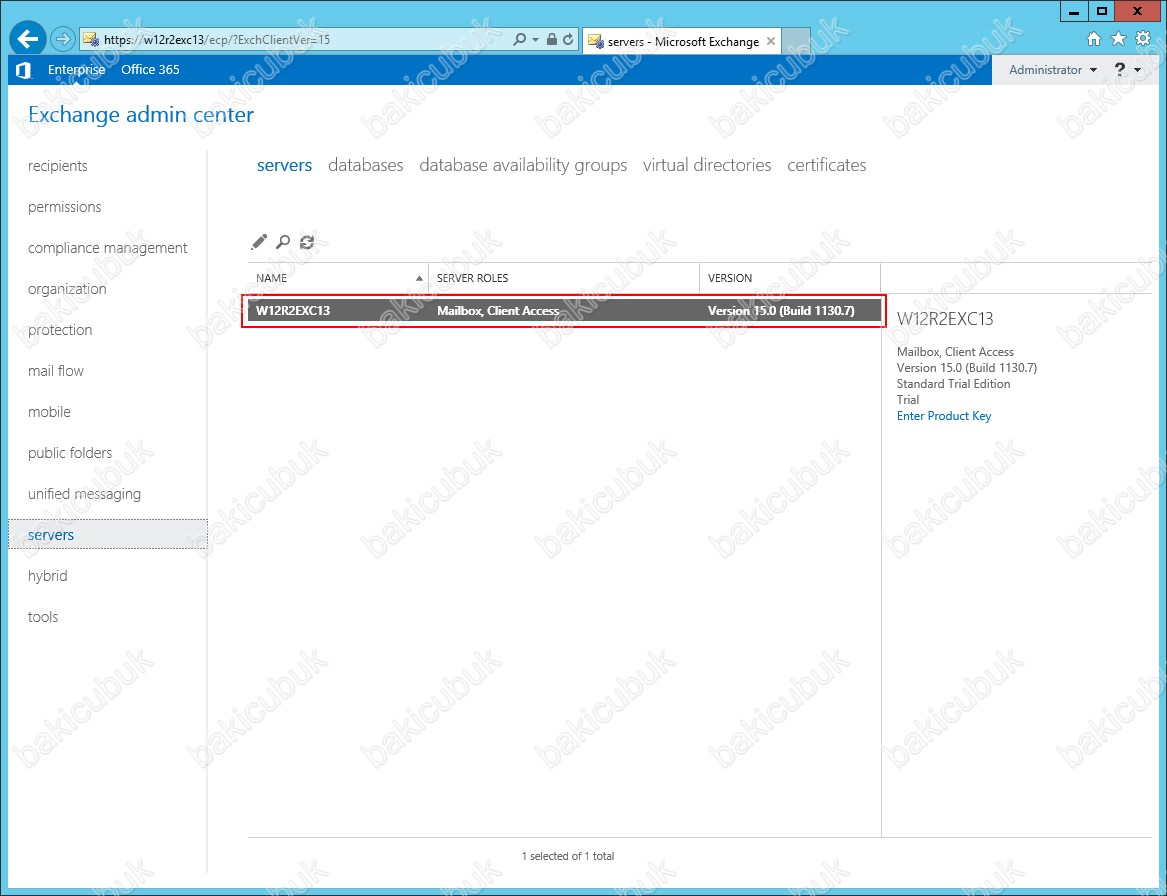Open the search magnifier in servers toolbar

click(283, 242)
